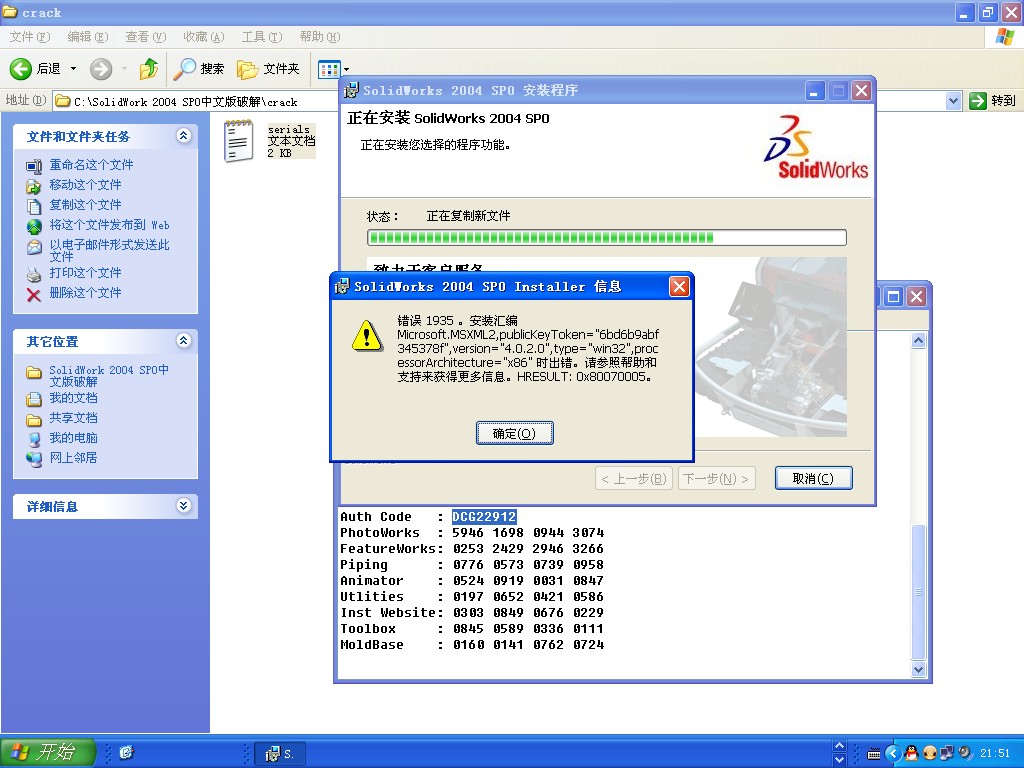The width and height of the screenshot is (1024, 768).
Task: Open the Edit (编辑) menu
Action: pos(88,37)
